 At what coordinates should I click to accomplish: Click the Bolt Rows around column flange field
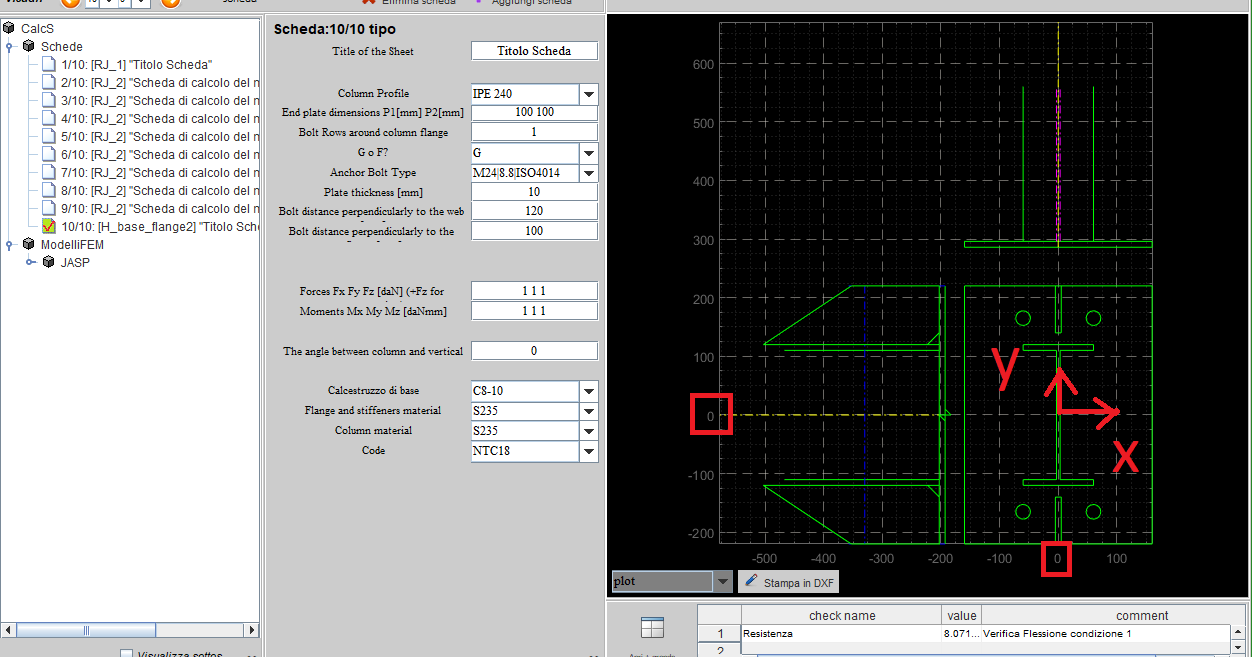pos(534,132)
